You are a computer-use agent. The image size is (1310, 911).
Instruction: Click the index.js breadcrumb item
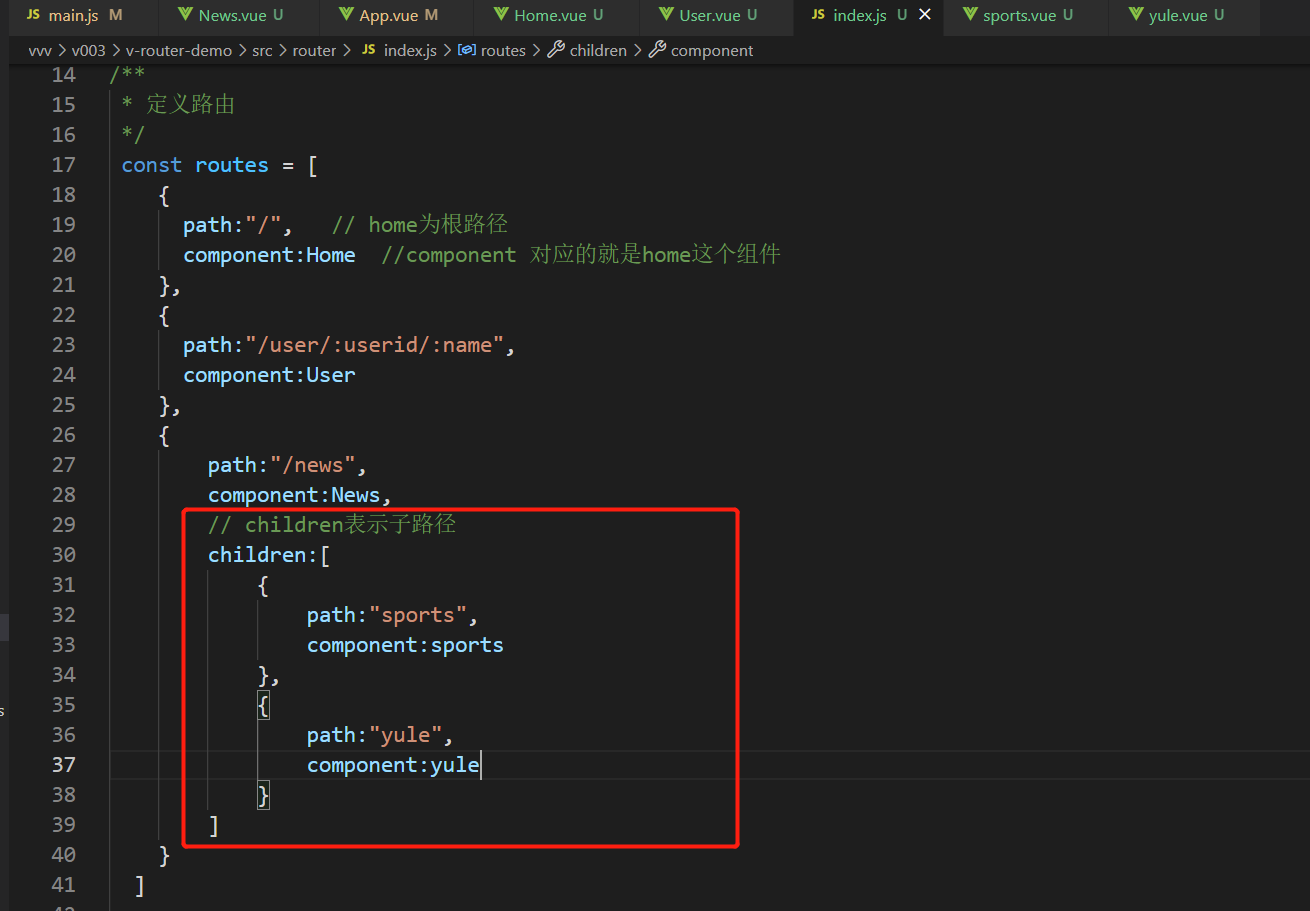coord(410,50)
